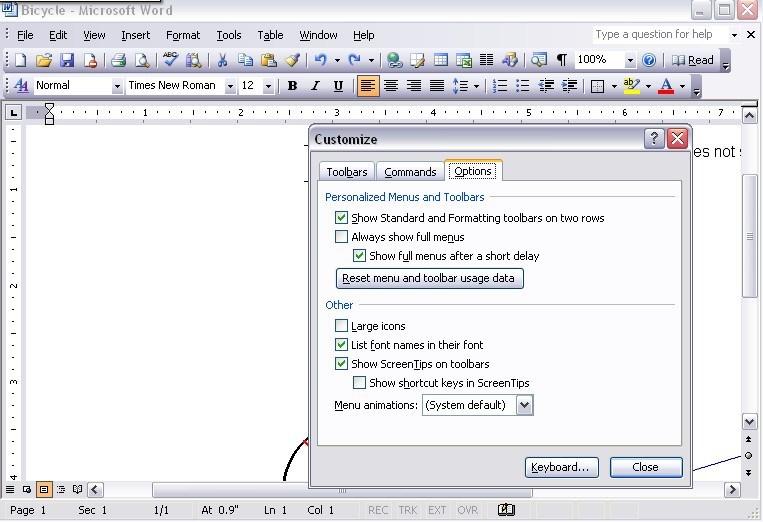Open the Type a question for help dropdown arrow
Screen dimensions: 763x522
pyautogui.click(x=734, y=35)
